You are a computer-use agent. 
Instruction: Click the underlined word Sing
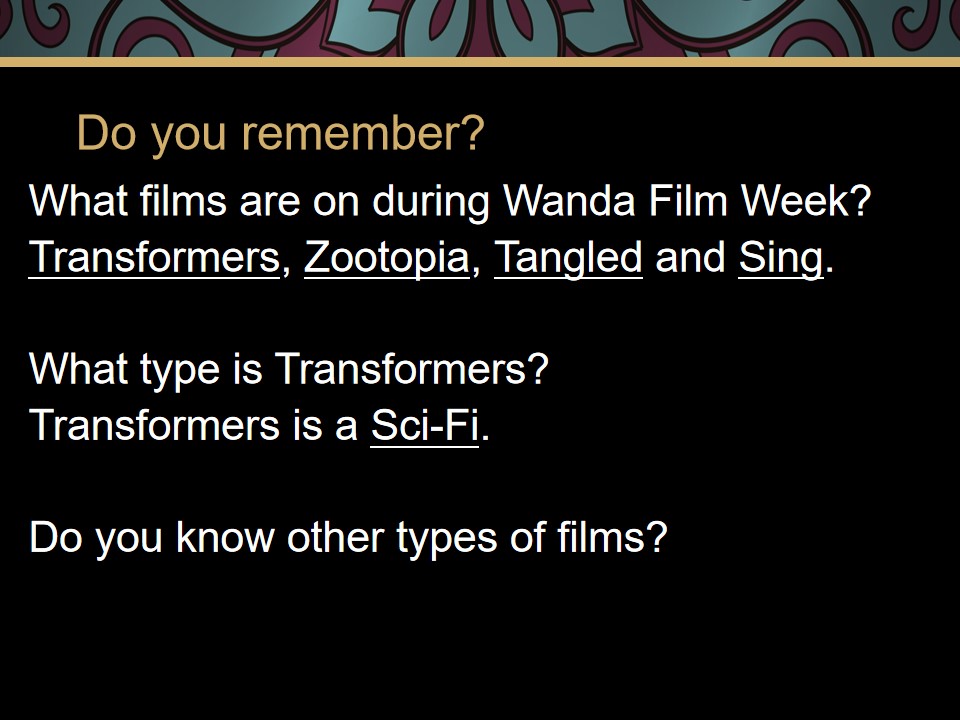[x=781, y=257]
